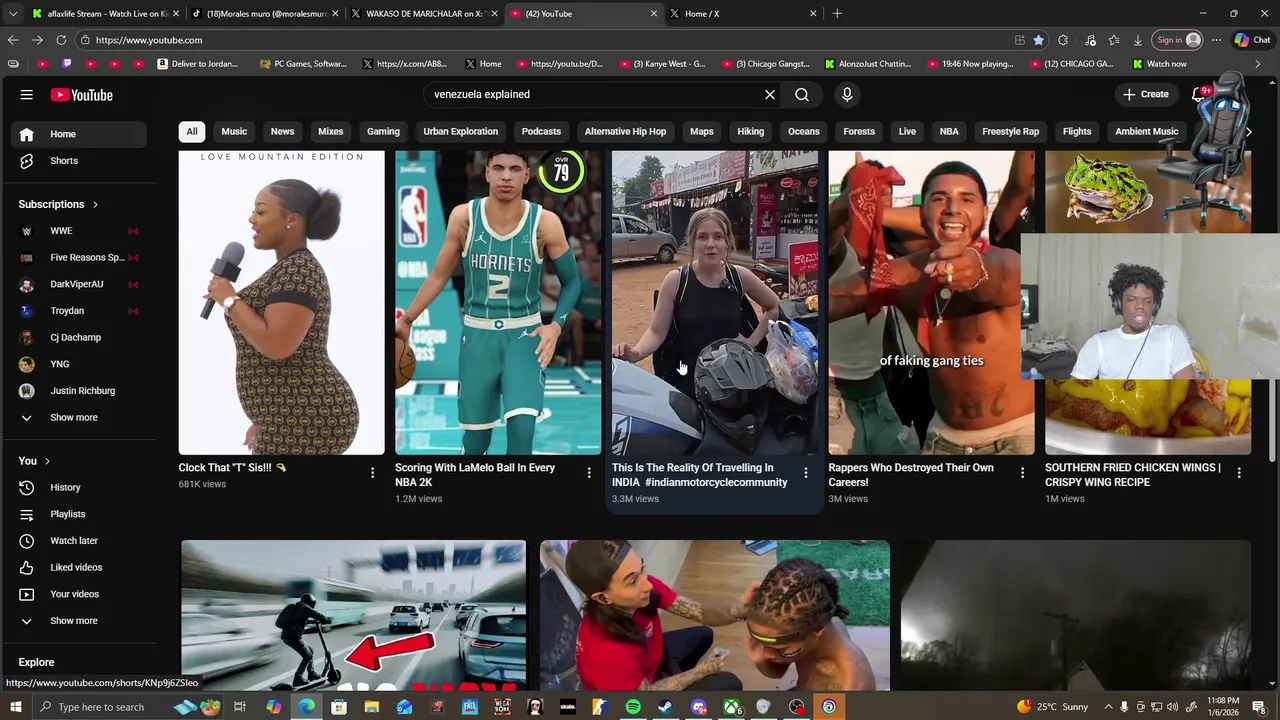This screenshot has height=720, width=1280.
Task: Open options for LaMelo Ball short
Action: [589, 472]
